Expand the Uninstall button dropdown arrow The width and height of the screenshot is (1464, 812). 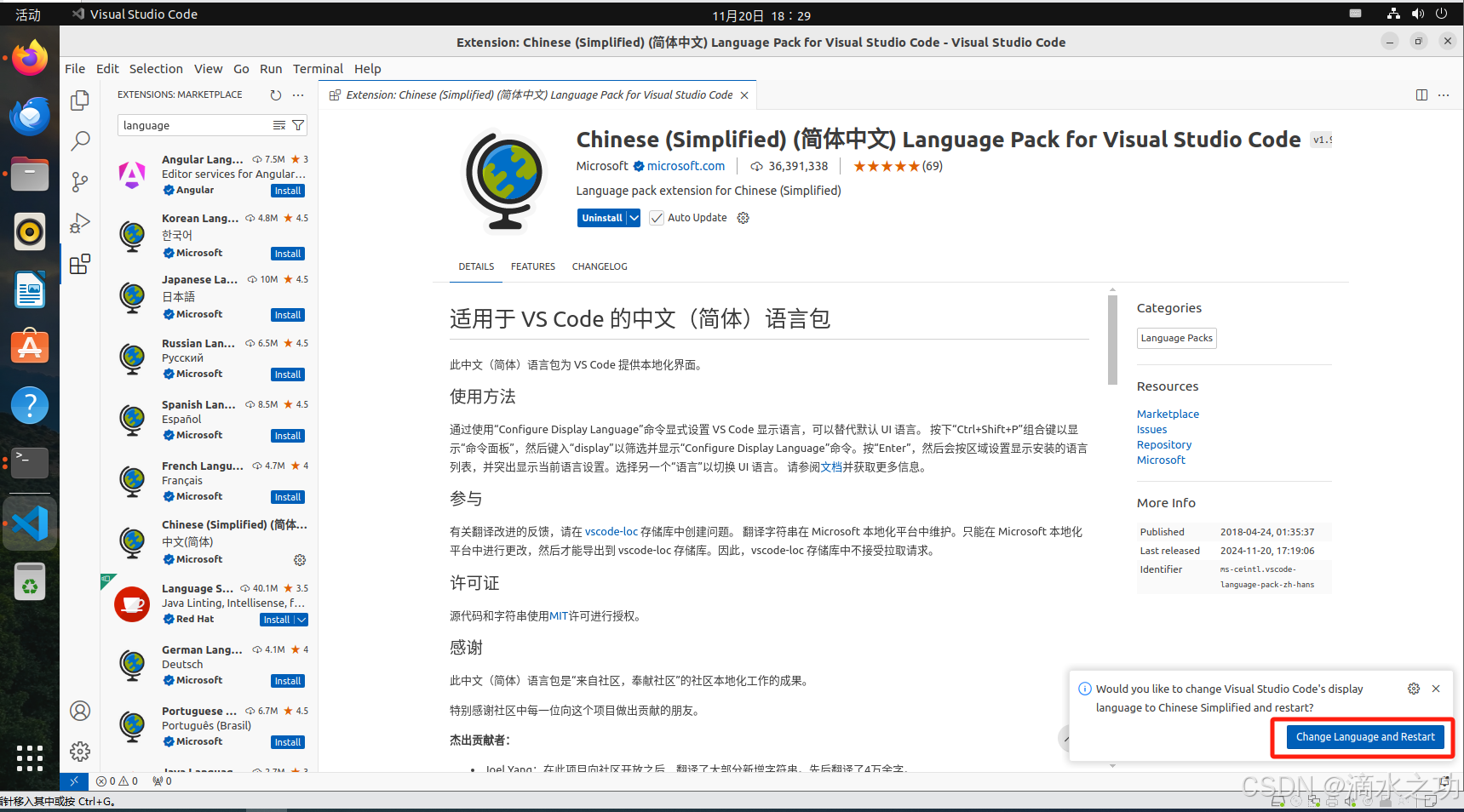[x=634, y=218]
